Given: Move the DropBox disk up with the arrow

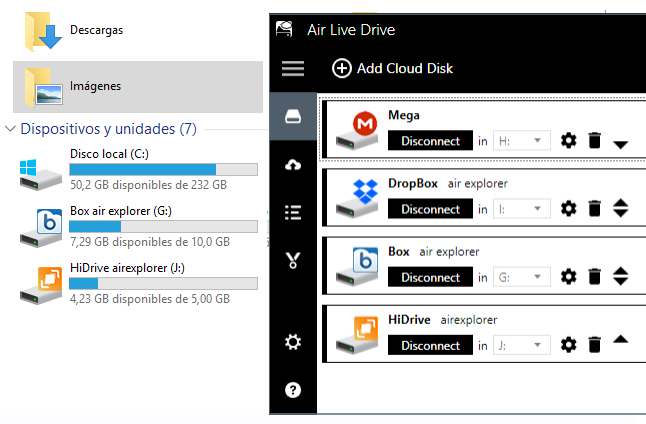Looking at the screenshot, I should point(620,203).
